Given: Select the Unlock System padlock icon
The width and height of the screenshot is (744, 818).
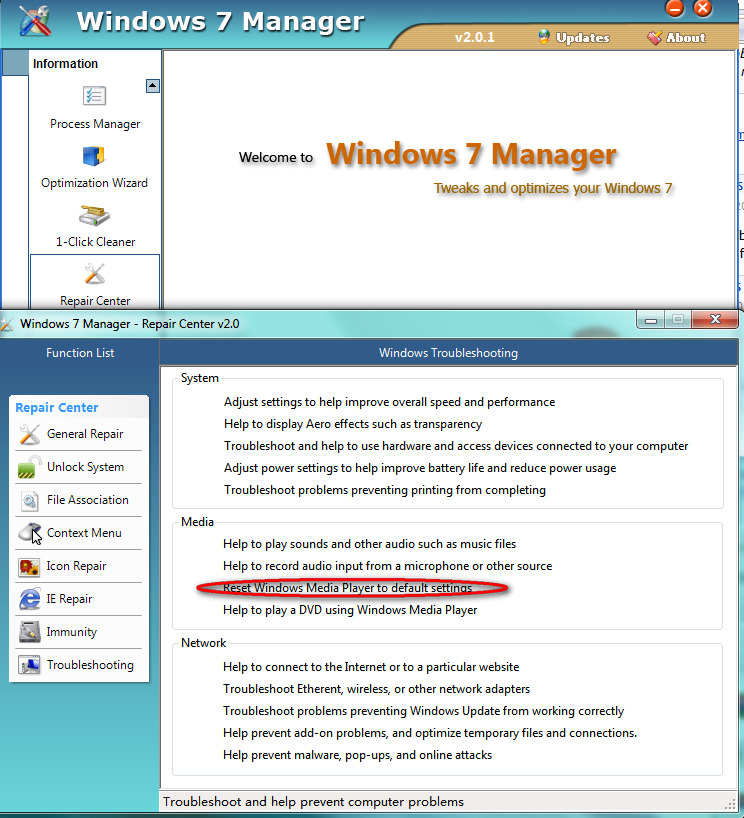Looking at the screenshot, I should [29, 467].
